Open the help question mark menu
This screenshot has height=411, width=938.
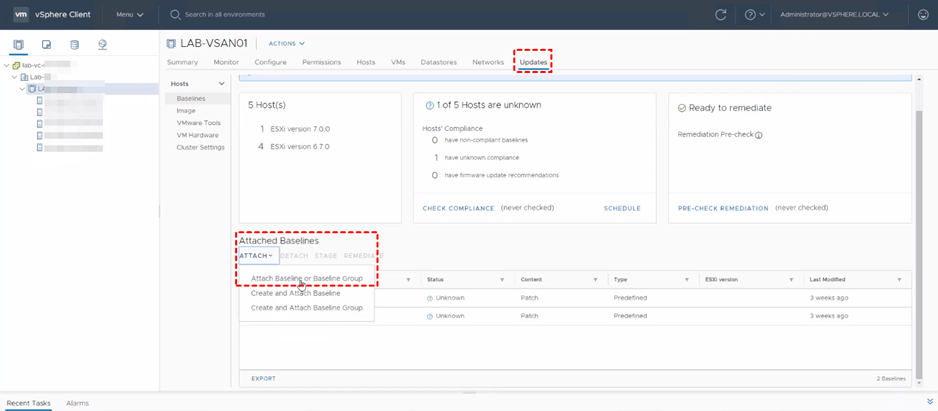tap(754, 15)
